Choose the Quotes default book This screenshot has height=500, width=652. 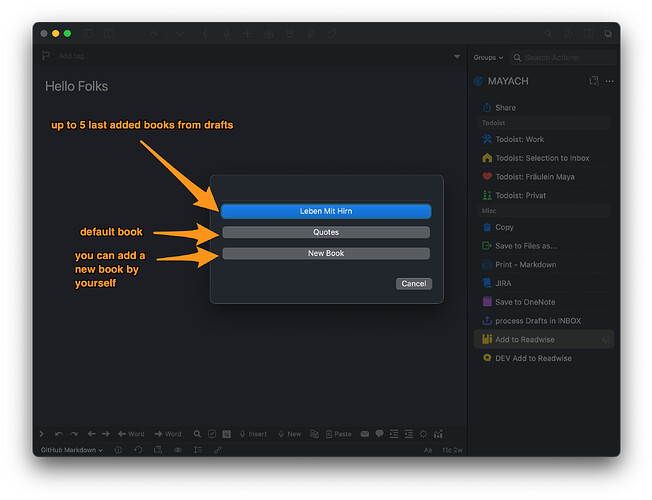(x=326, y=232)
